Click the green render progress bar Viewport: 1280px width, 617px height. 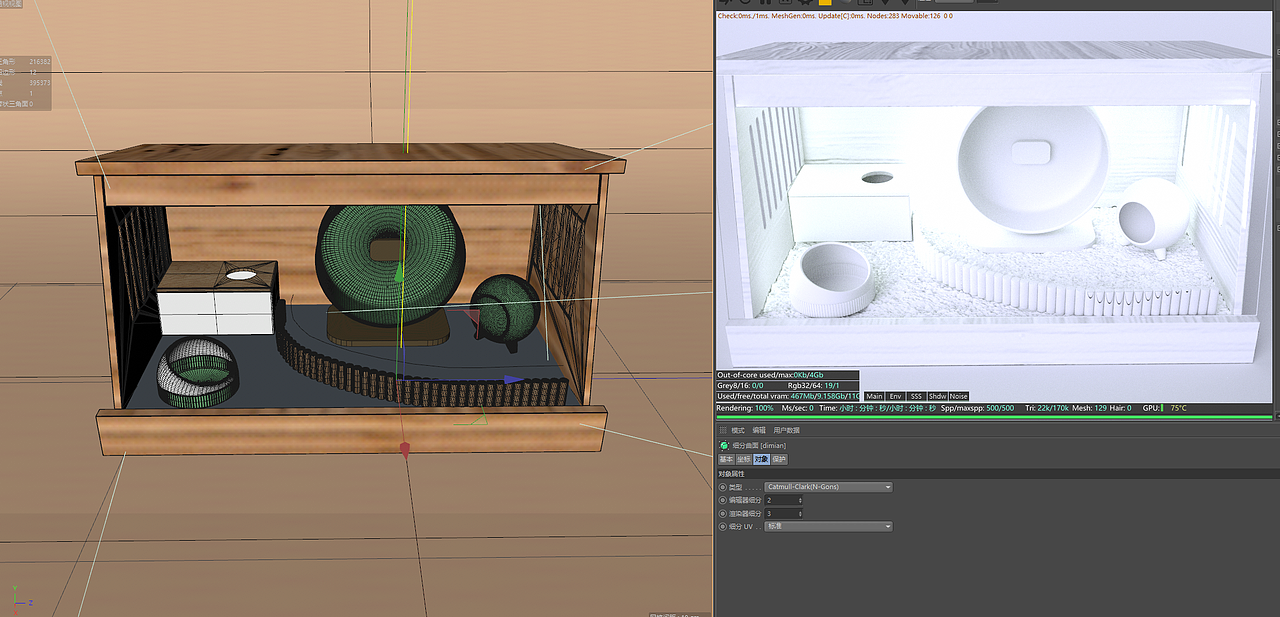pos(994,417)
